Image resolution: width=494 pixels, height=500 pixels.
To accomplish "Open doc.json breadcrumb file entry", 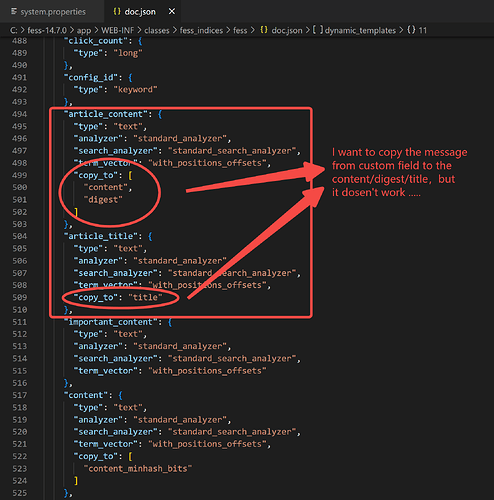I will click(287, 31).
